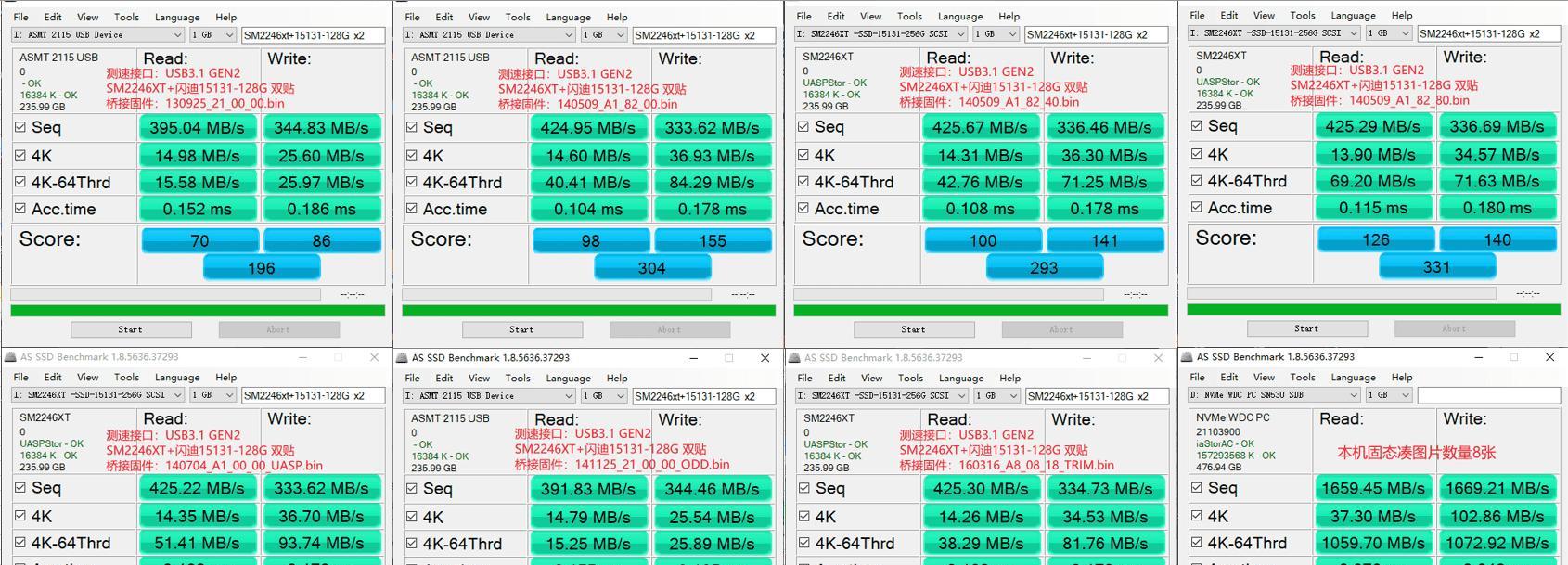This screenshot has width=1568, height=565.
Task: Start the benchmark in the window scoring 293
Action: click(x=914, y=329)
